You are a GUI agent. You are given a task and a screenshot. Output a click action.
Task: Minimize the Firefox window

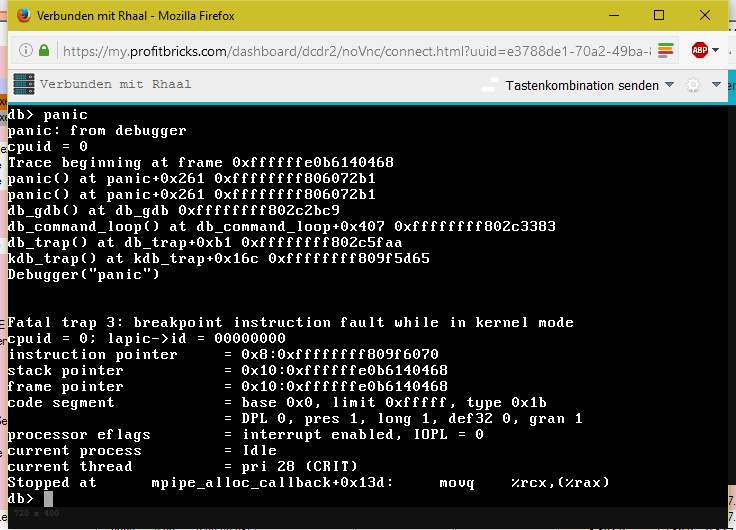pyautogui.click(x=611, y=16)
